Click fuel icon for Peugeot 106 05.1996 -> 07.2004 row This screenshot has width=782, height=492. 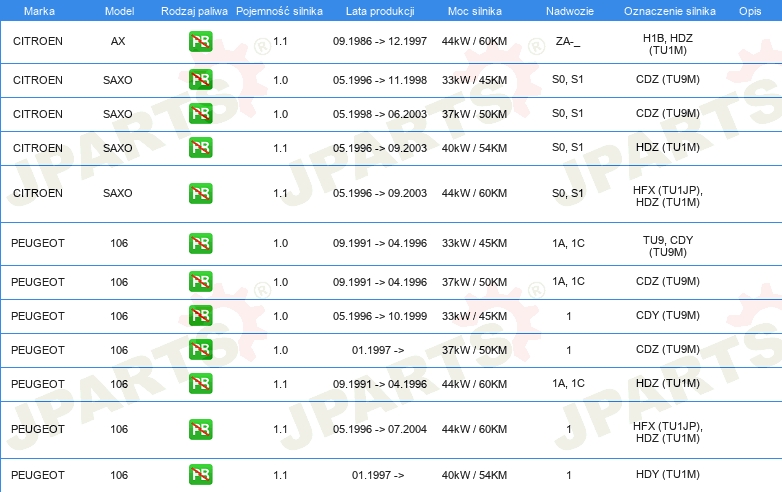pos(200,429)
